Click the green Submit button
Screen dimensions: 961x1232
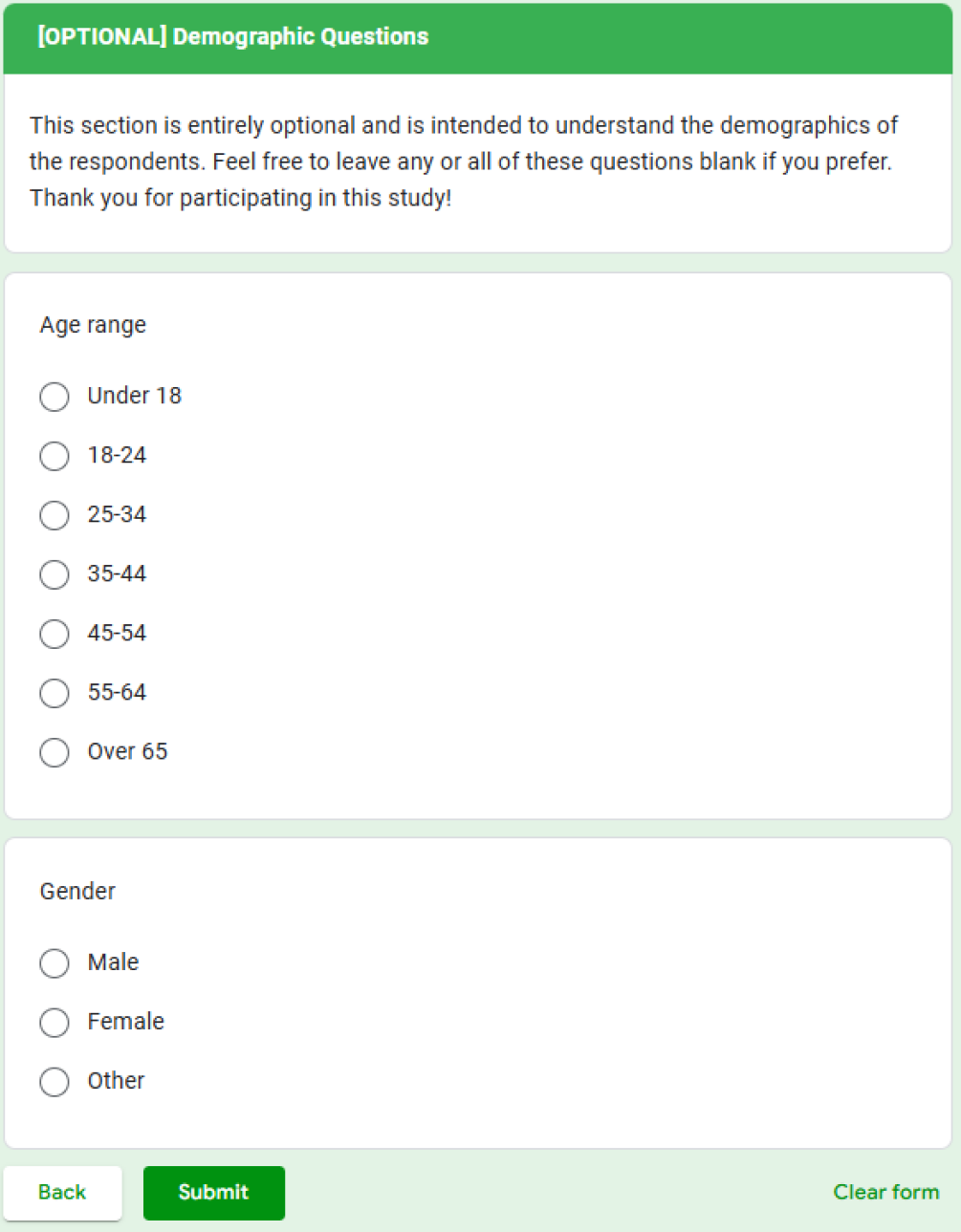(x=213, y=1193)
